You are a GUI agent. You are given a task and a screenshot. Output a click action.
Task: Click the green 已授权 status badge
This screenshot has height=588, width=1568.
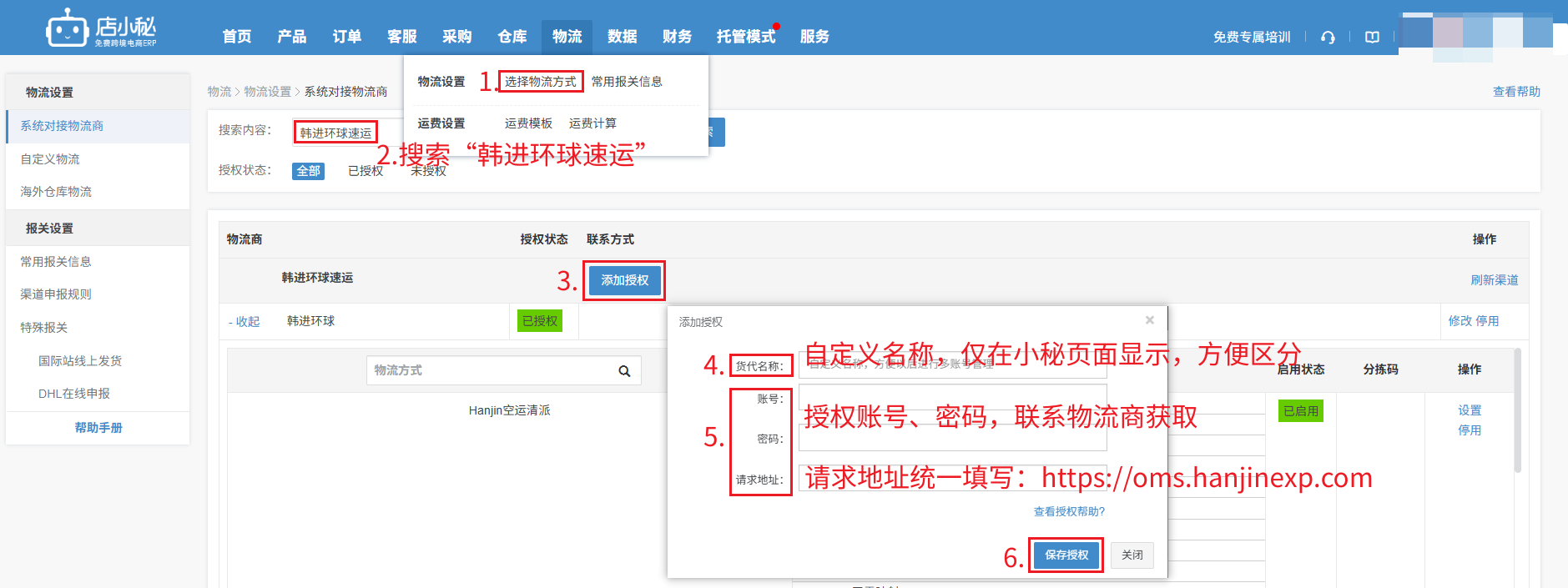540,321
